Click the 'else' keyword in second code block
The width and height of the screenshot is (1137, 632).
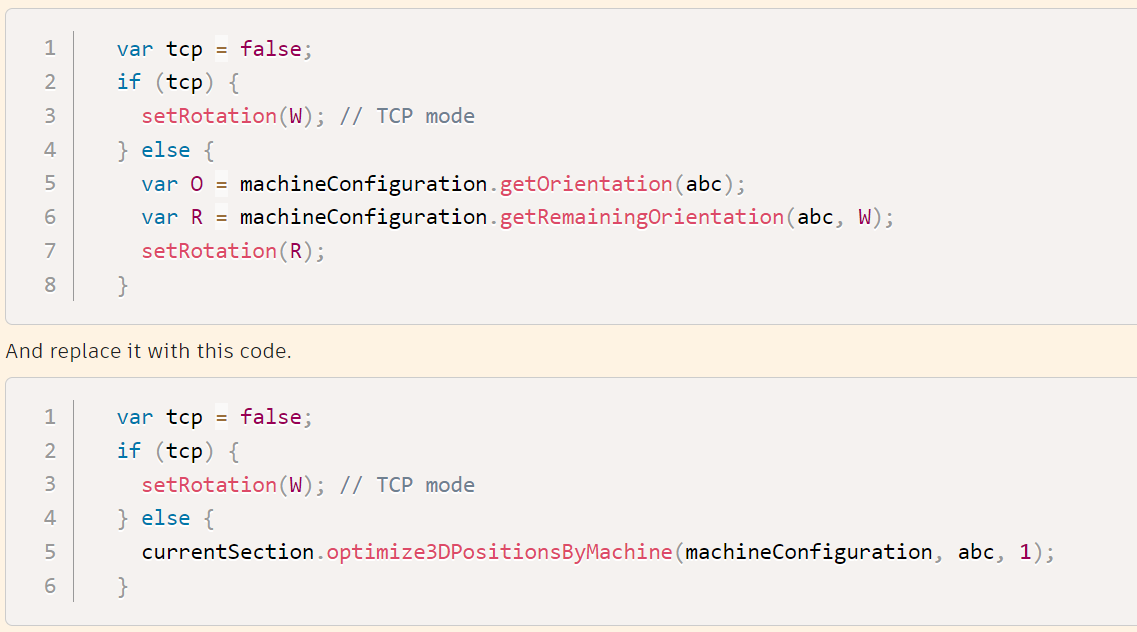(x=165, y=517)
